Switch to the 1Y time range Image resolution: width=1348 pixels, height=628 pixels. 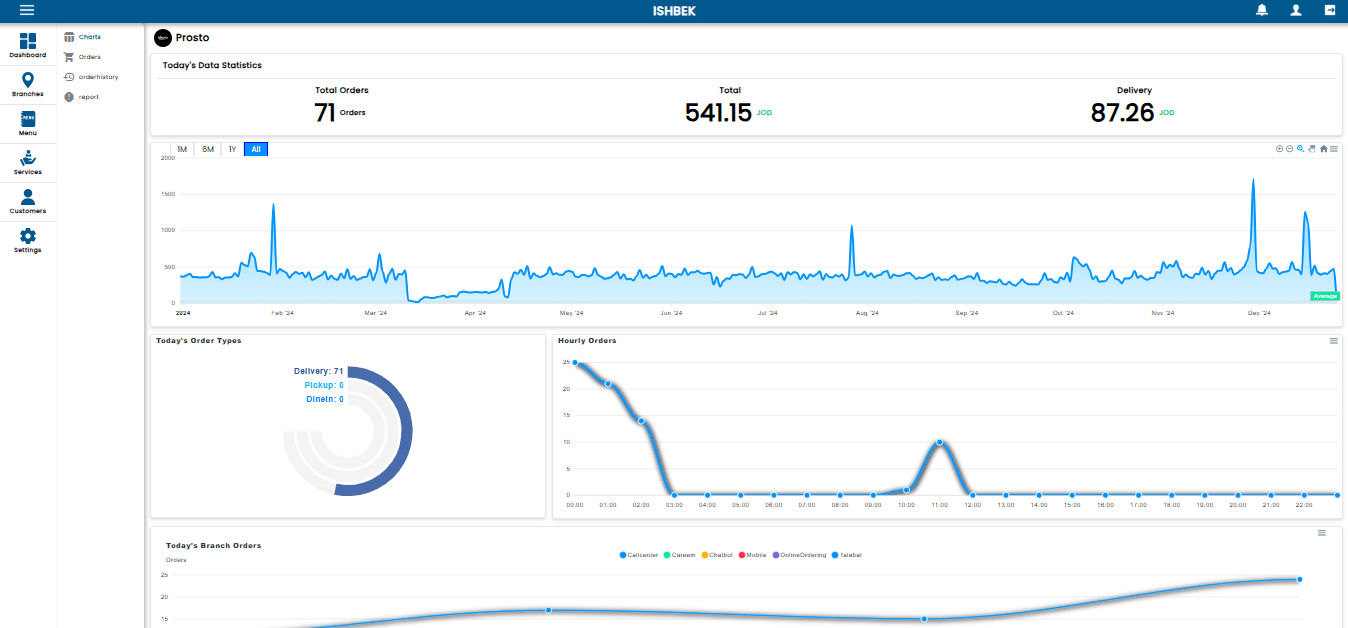coord(232,150)
